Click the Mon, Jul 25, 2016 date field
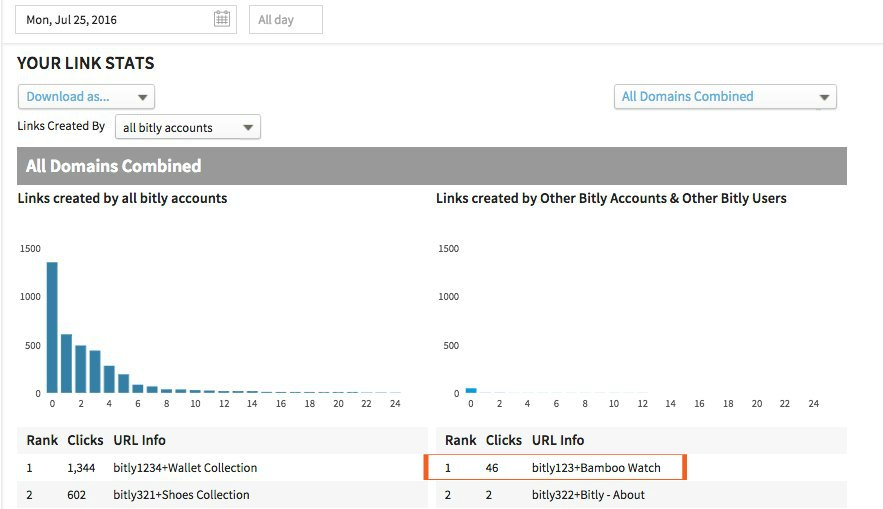The image size is (883, 509). point(126,20)
